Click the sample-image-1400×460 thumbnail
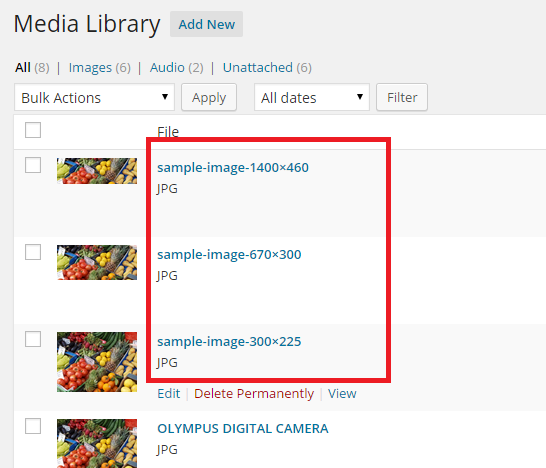546x468 pixels. click(97, 171)
